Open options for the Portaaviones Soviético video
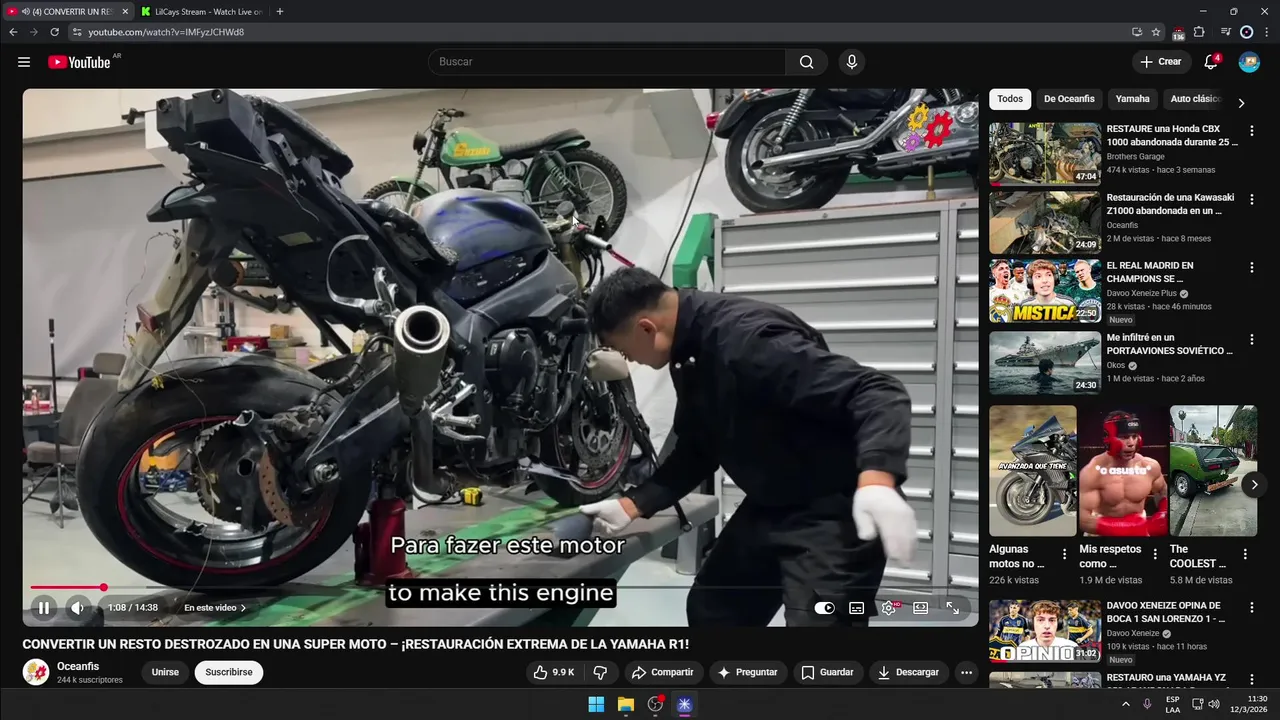This screenshot has height=720, width=1280. pos(1251,339)
